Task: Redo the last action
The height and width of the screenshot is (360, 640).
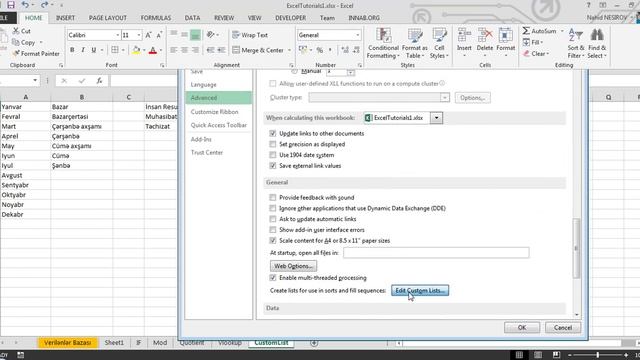Action: [x=44, y=5]
